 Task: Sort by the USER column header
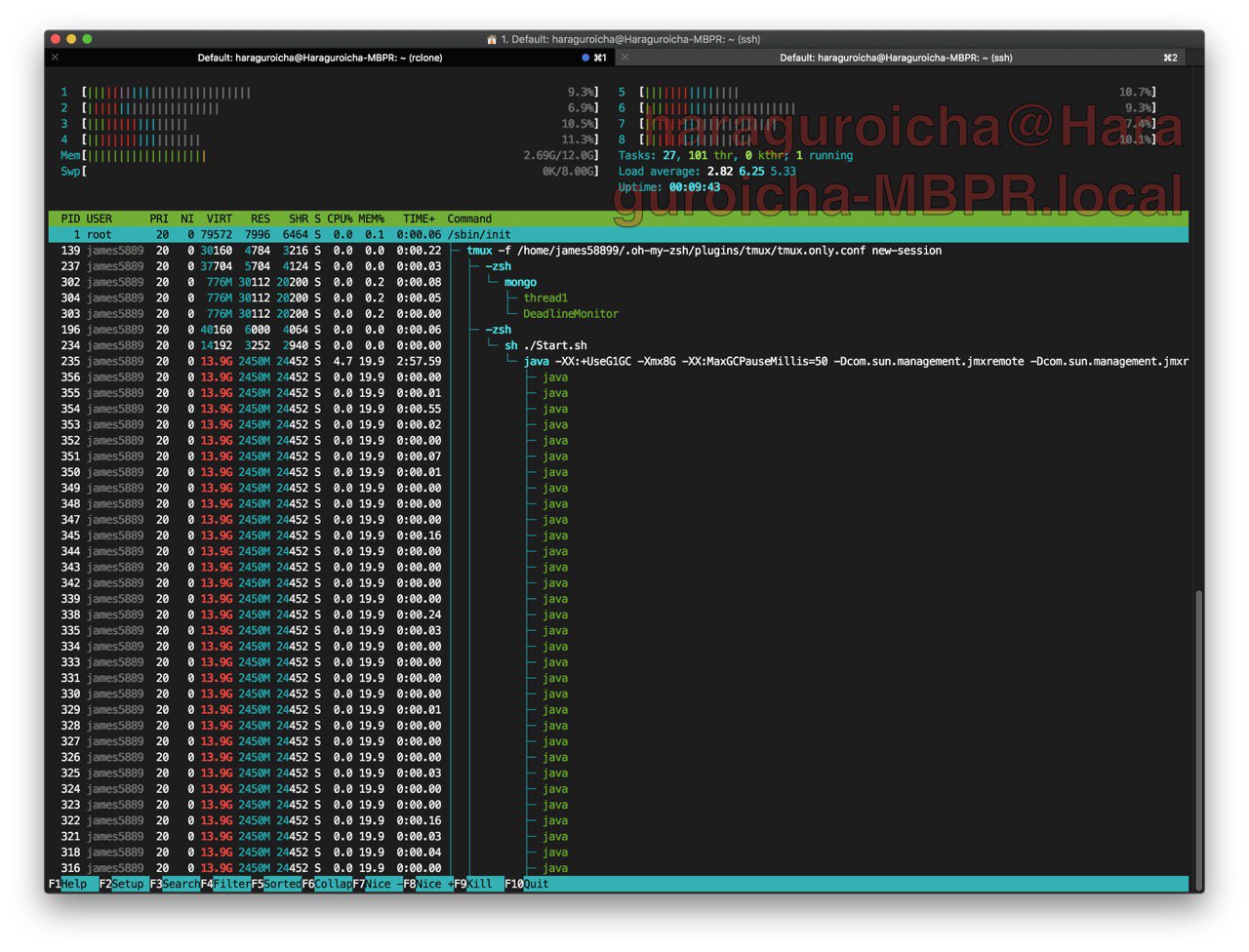point(100,218)
